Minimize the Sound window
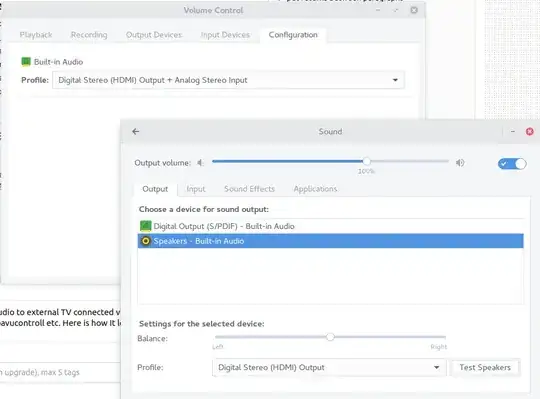This screenshot has height=399, width=540. [513, 132]
